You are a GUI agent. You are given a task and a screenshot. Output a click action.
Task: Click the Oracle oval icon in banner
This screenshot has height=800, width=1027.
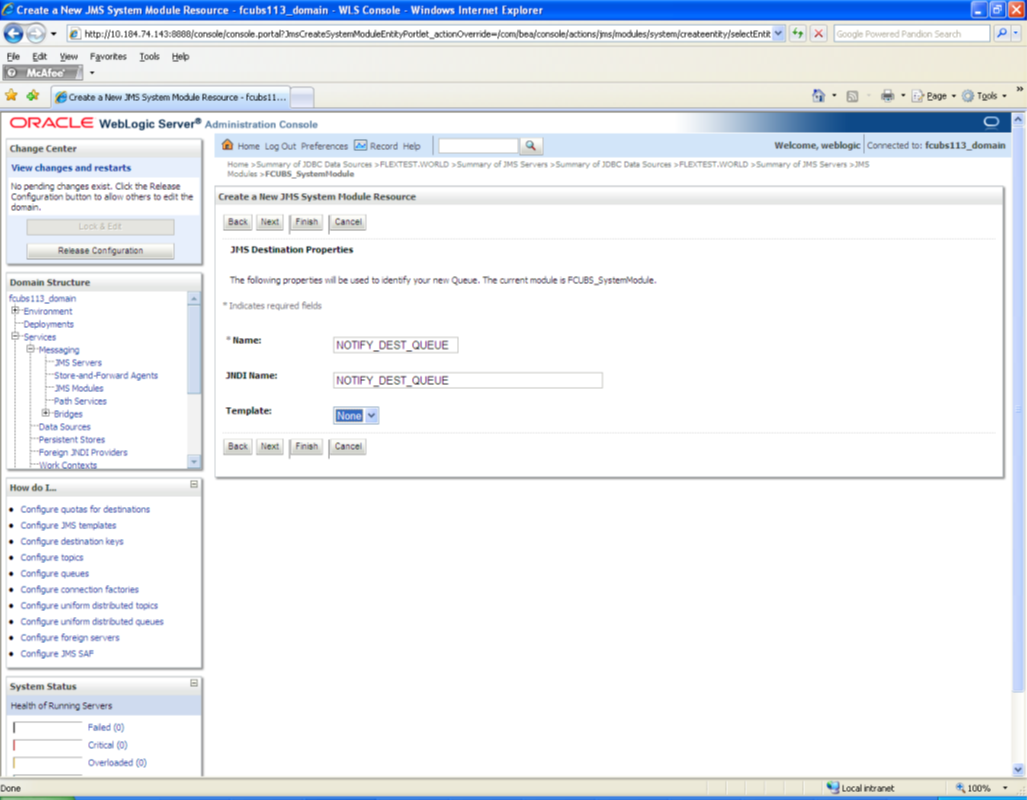coord(991,122)
